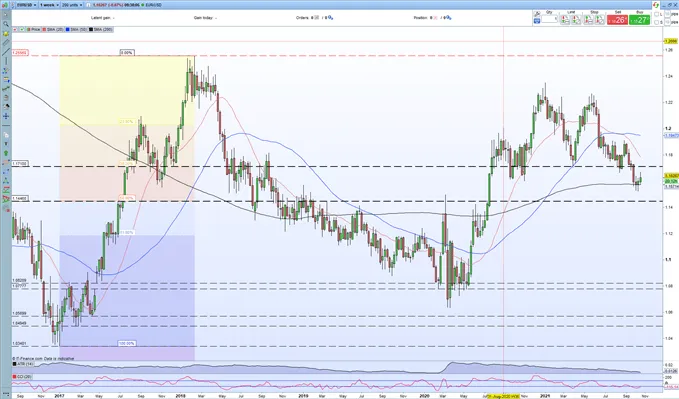
Task: Open gears icon next to Position count
Action: [449, 18]
